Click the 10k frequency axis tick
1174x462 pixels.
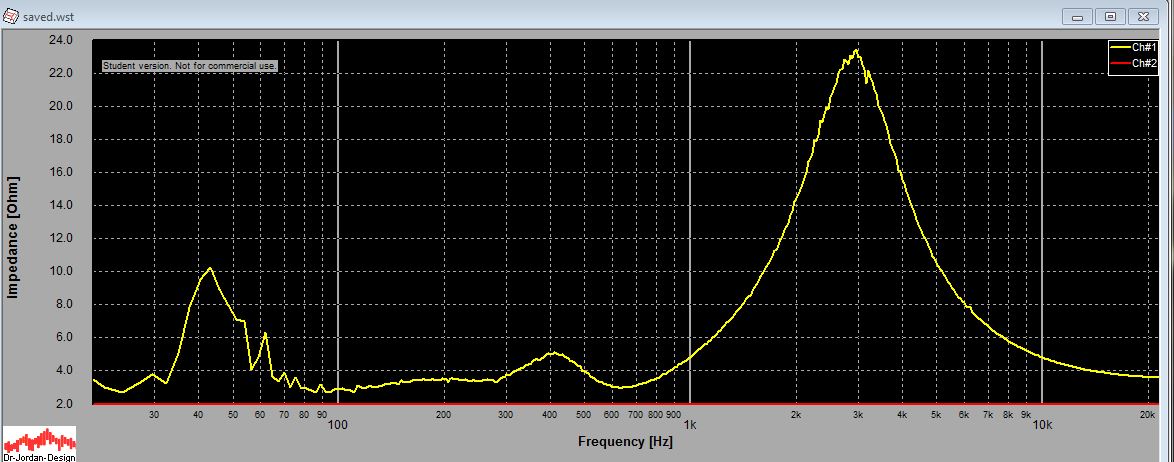pos(1041,423)
